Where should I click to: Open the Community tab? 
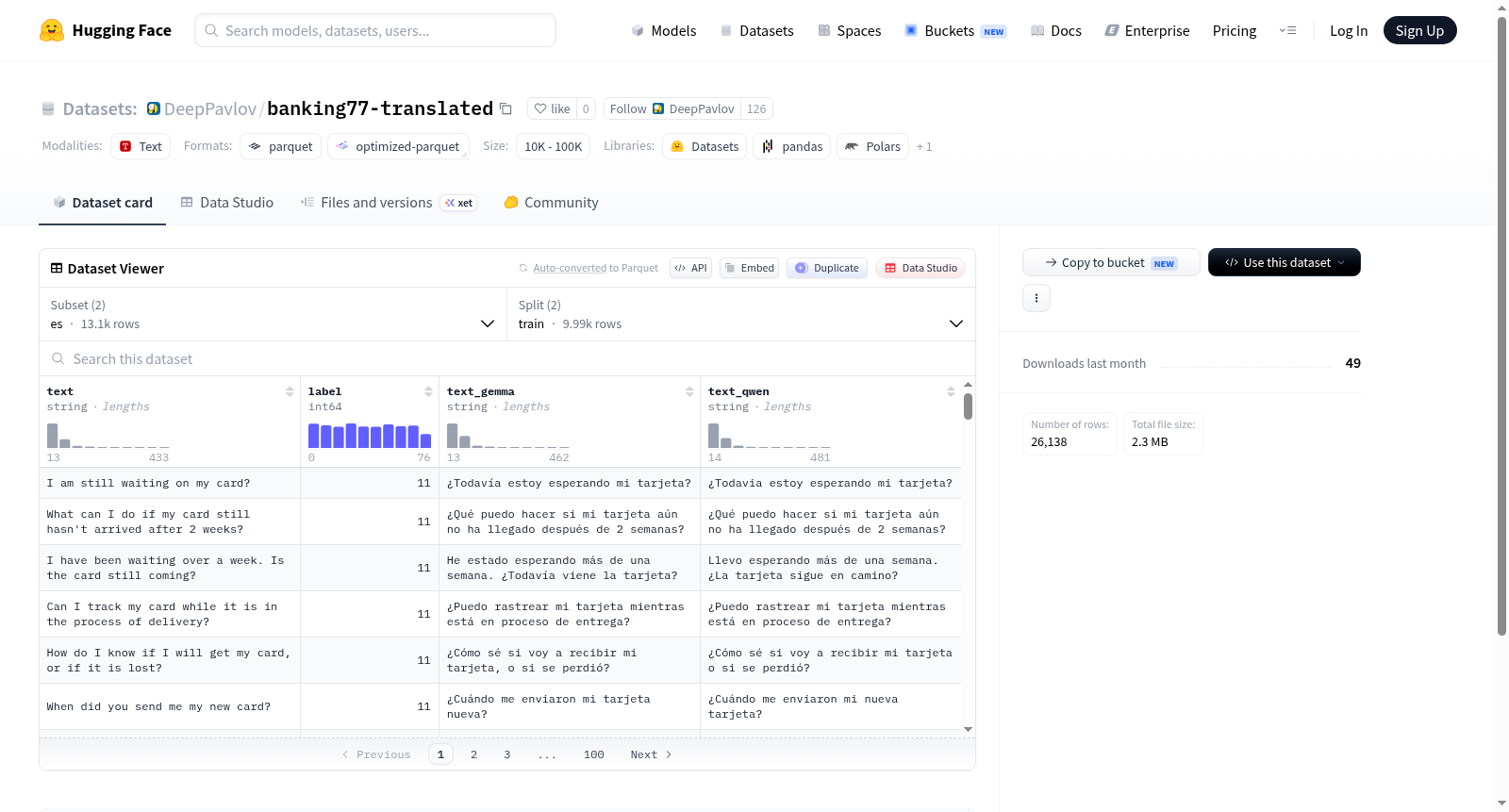point(551,203)
